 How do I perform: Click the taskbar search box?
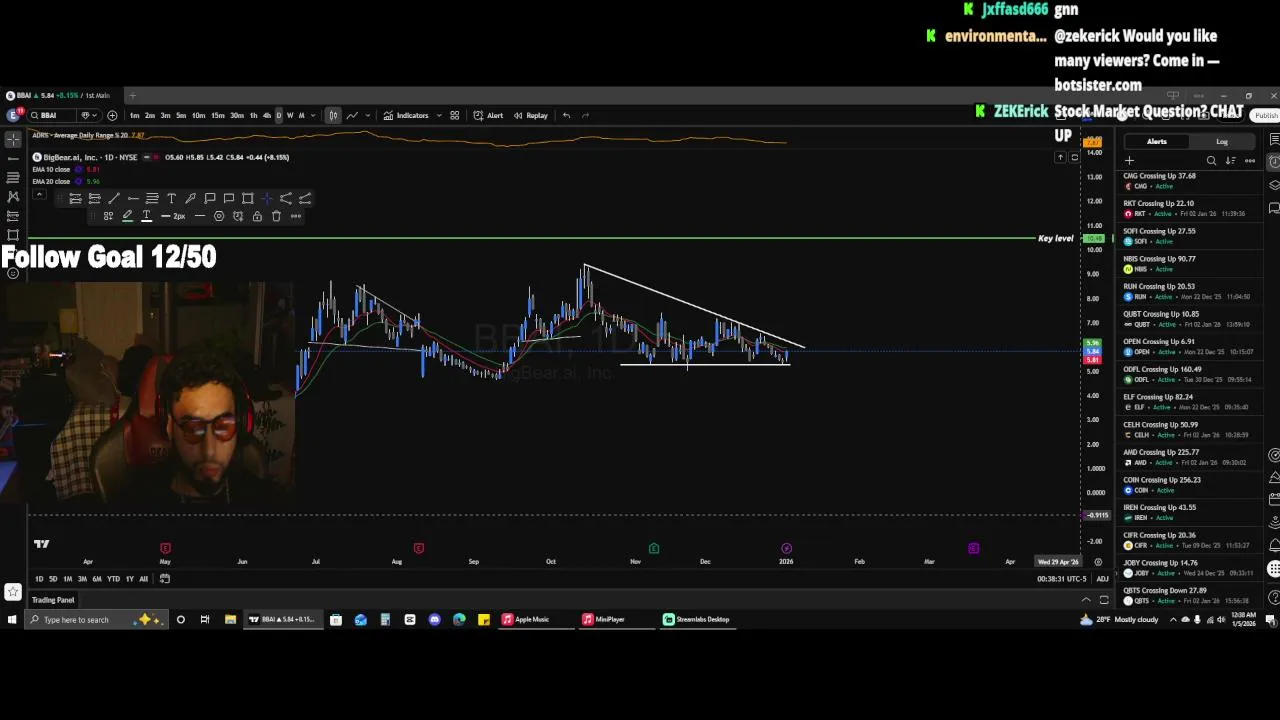[x=95, y=620]
